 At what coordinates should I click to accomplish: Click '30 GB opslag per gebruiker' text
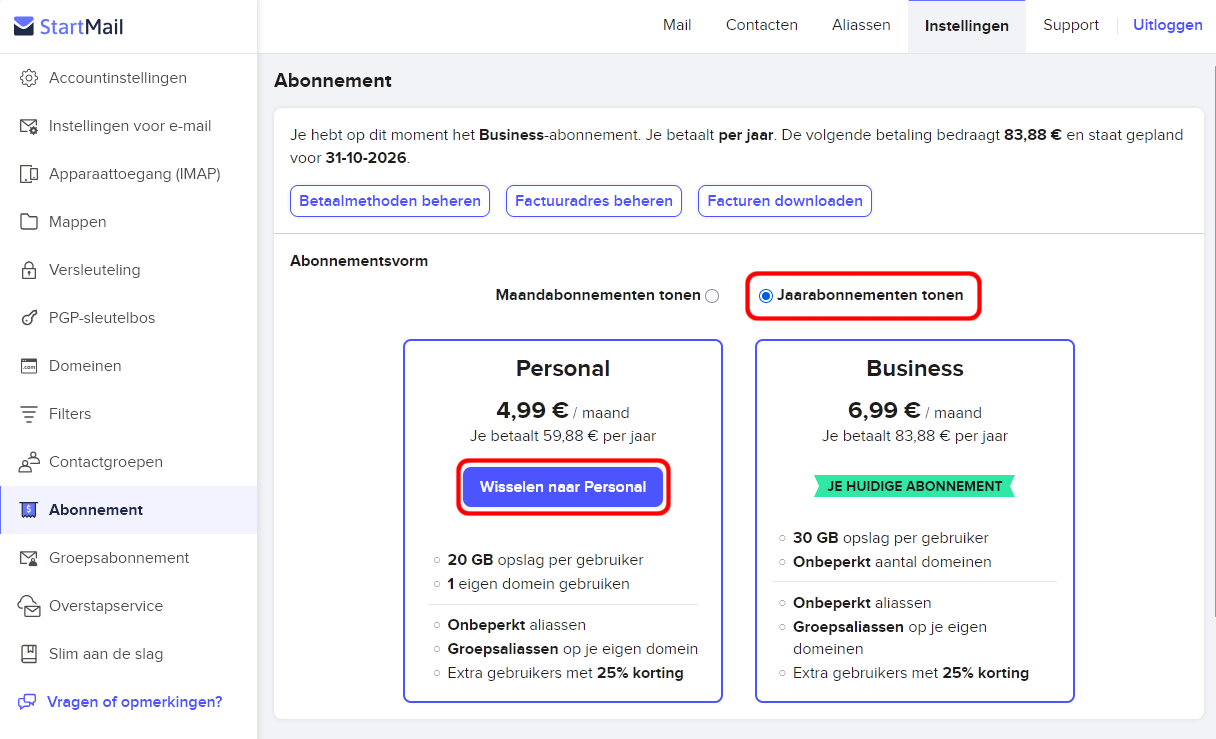tap(891, 538)
